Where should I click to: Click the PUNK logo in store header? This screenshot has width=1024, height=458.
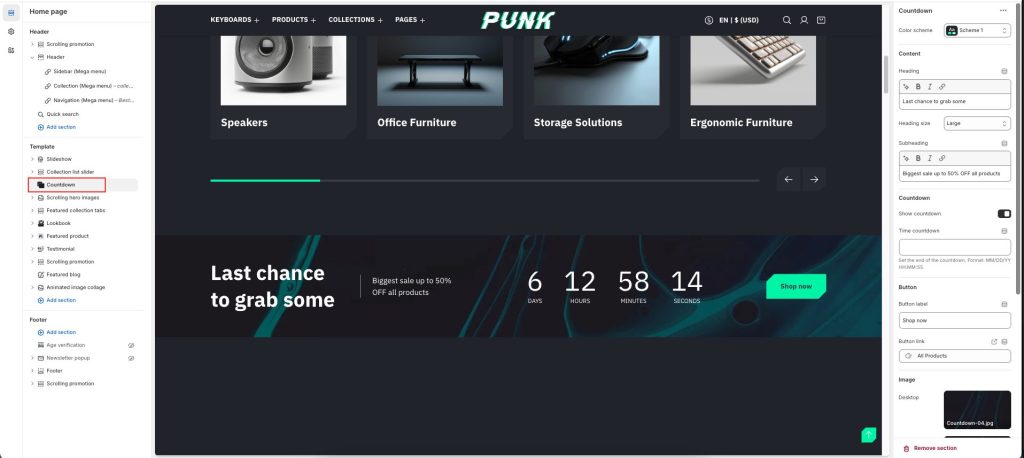[518, 20]
